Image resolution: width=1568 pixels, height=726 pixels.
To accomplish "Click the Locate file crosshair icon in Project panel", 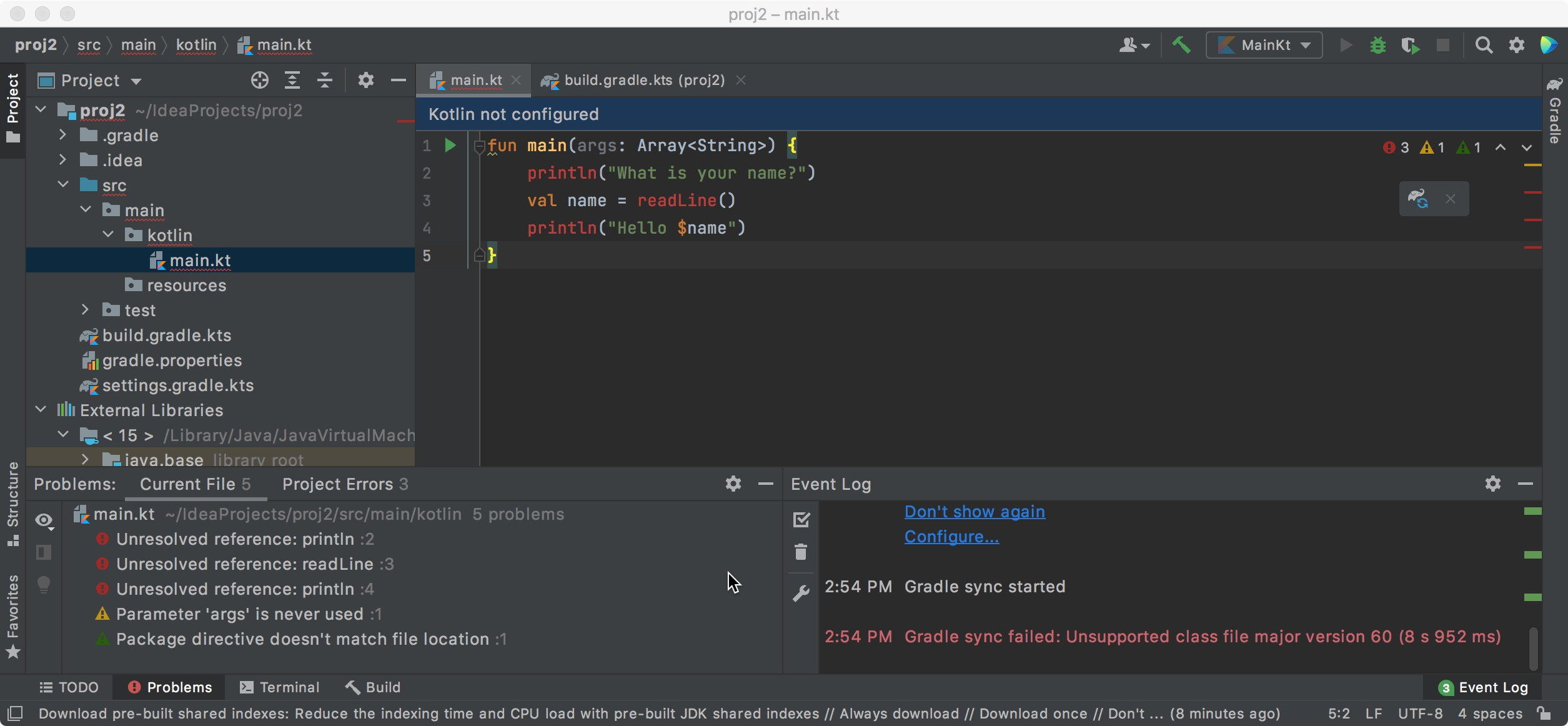I will [x=259, y=81].
